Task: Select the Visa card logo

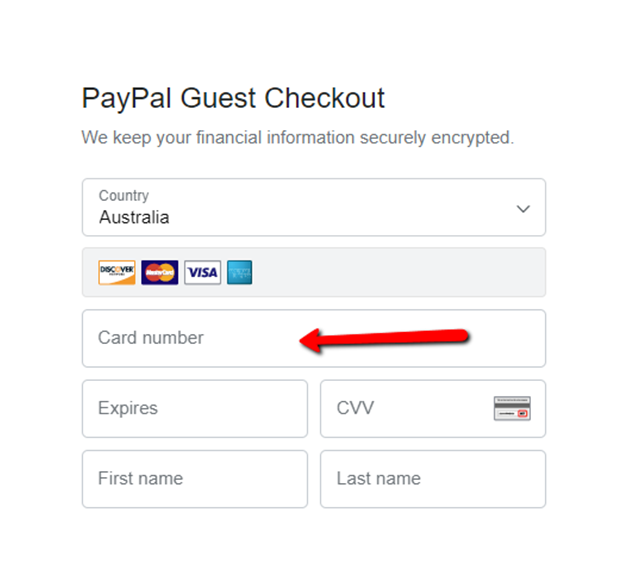Action: click(x=202, y=272)
